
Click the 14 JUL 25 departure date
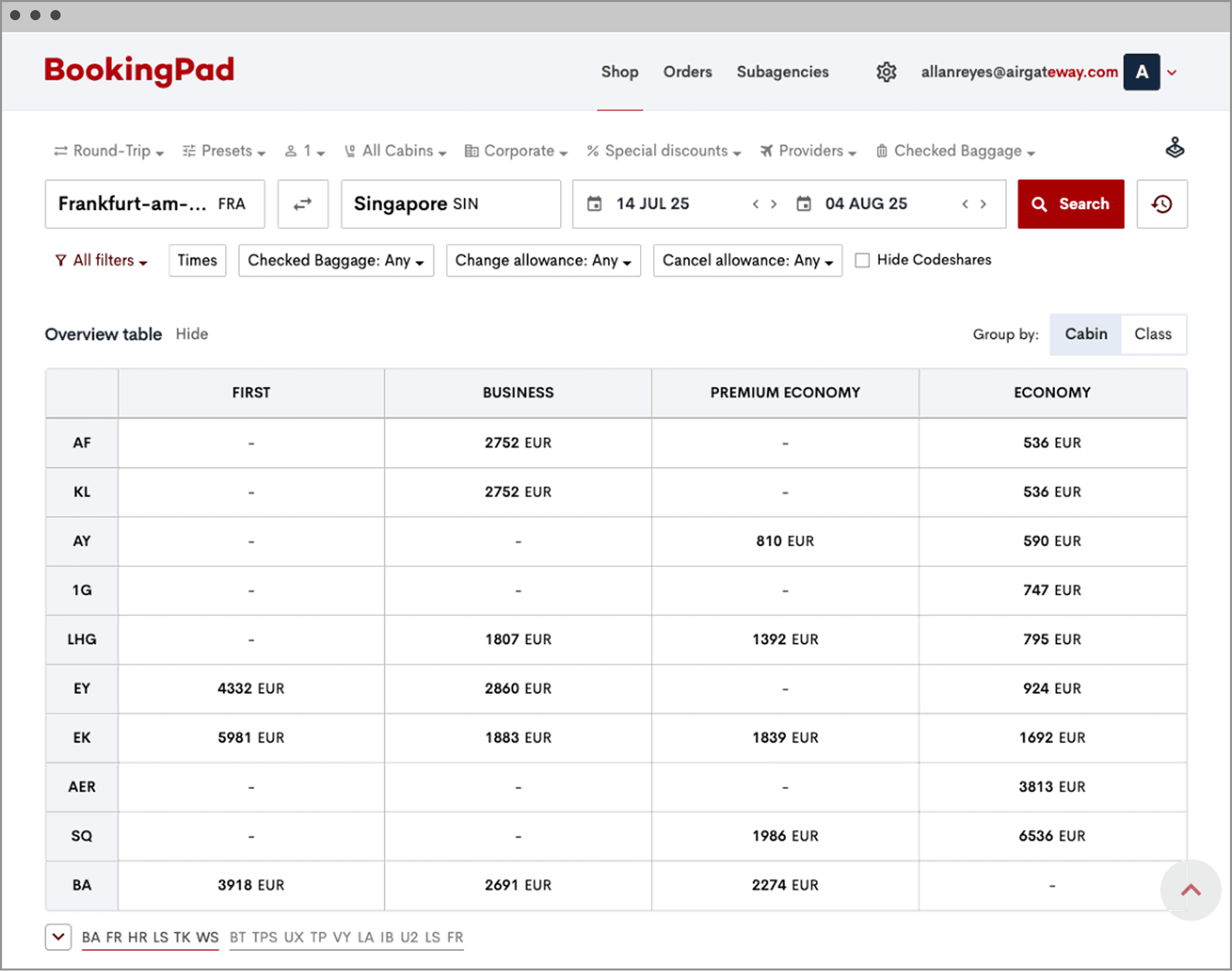pos(652,203)
